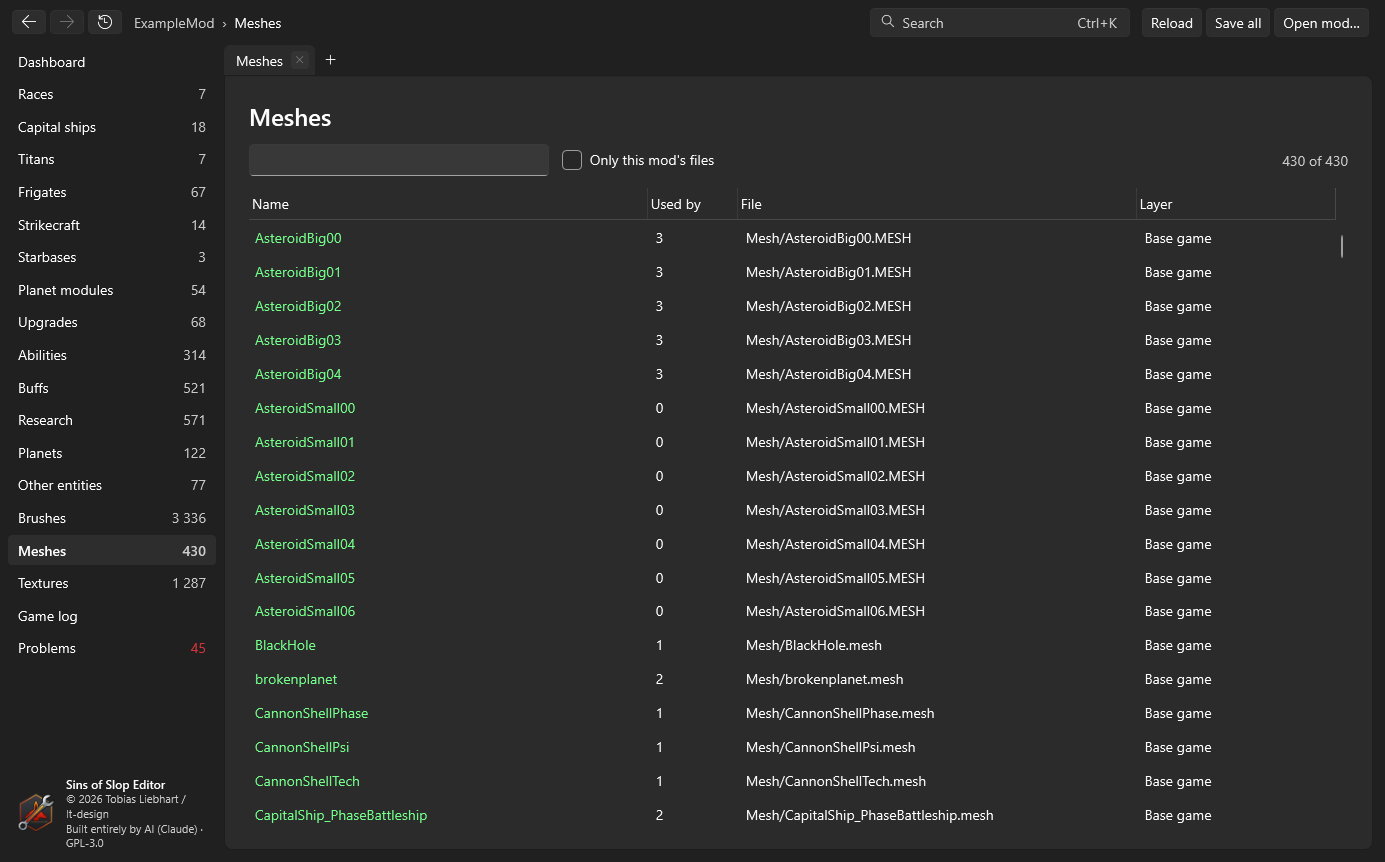Open the BlackHole mesh link
Viewport: 1385px width, 862px height.
pos(285,645)
